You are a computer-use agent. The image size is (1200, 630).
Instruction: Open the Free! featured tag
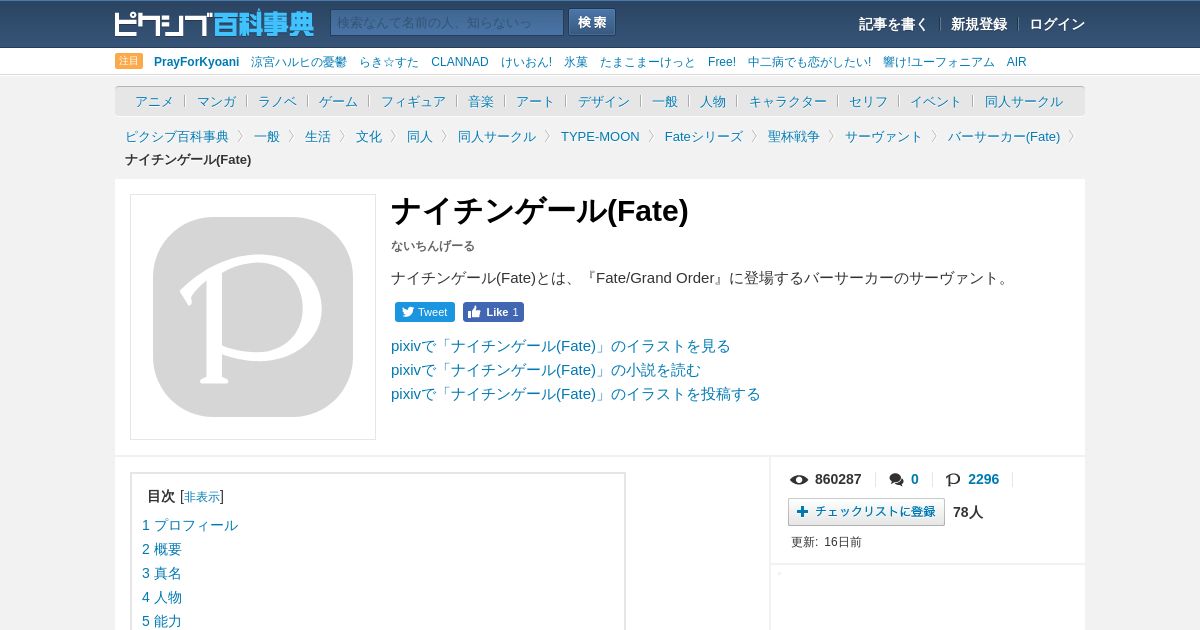(722, 62)
